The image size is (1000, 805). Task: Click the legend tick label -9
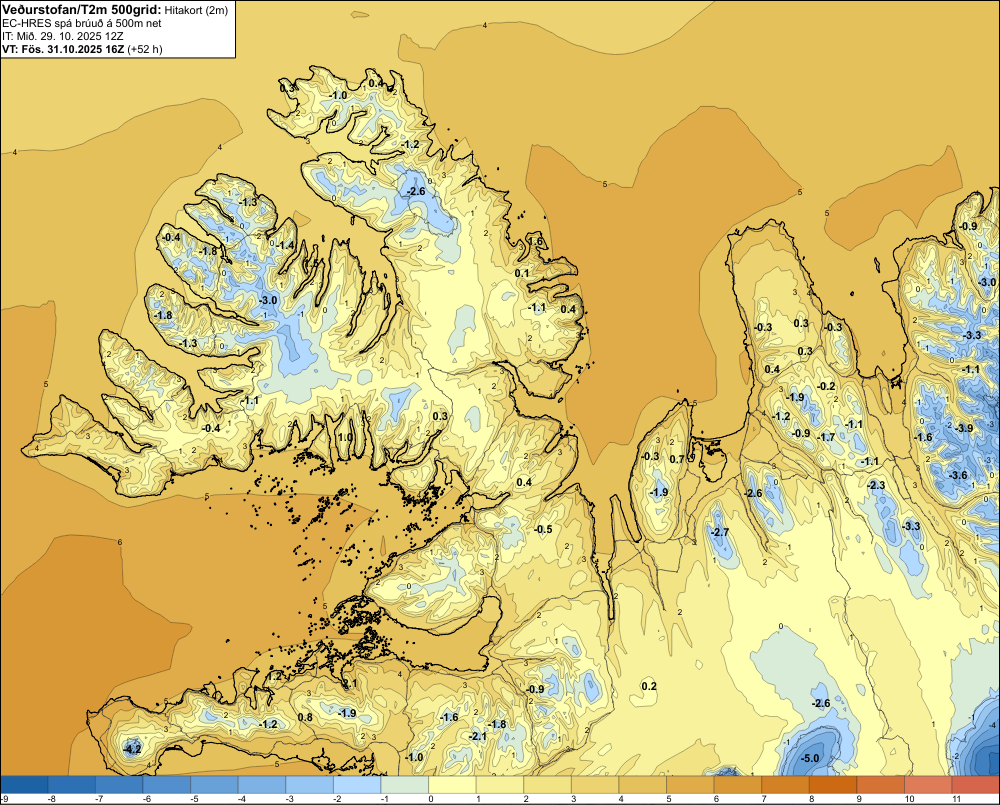tap(4, 799)
